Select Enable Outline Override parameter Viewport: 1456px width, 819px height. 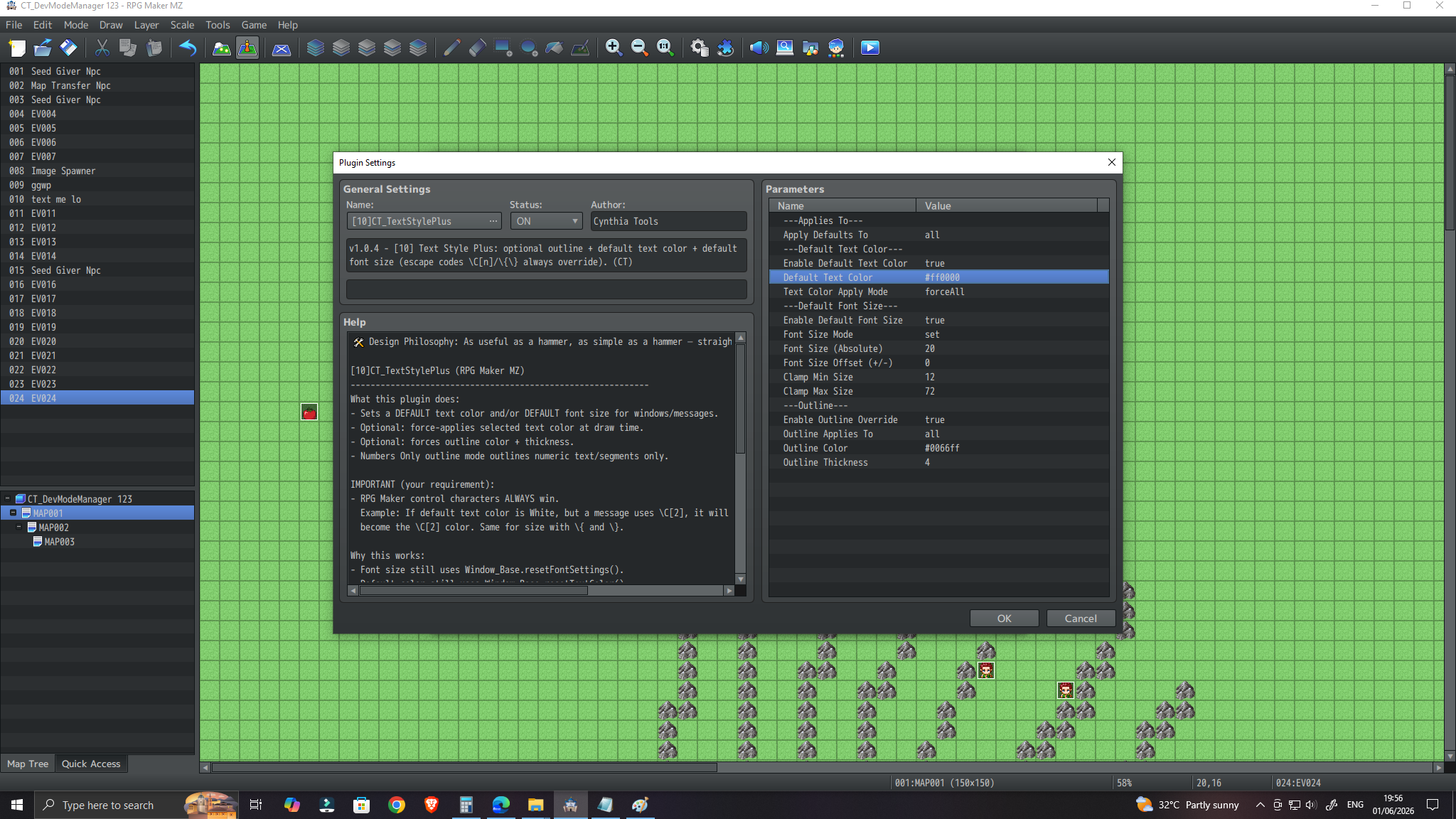click(938, 419)
